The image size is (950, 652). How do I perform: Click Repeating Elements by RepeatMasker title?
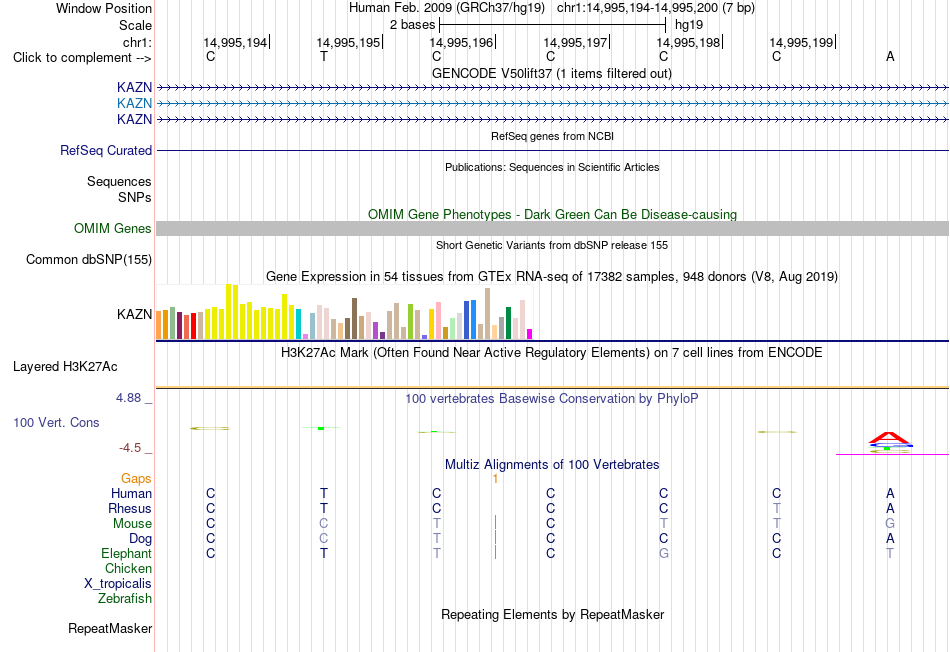click(x=552, y=614)
